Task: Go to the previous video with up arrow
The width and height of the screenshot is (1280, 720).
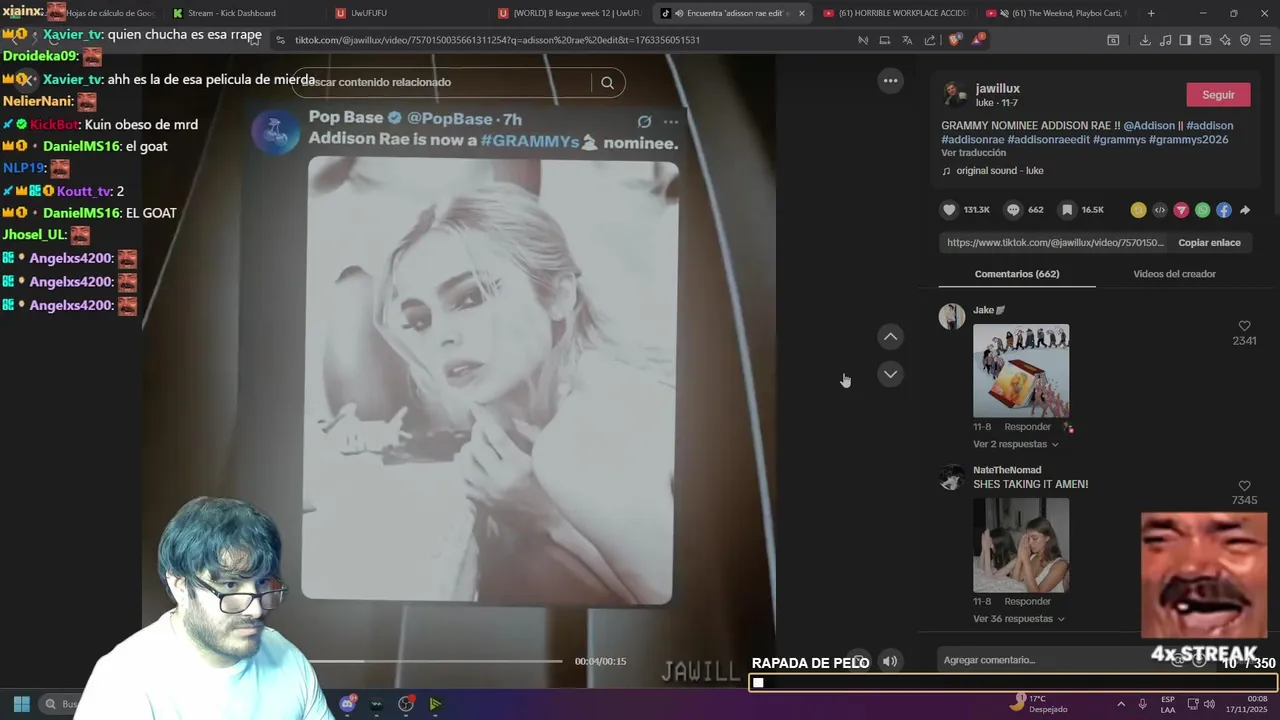Action: click(890, 337)
